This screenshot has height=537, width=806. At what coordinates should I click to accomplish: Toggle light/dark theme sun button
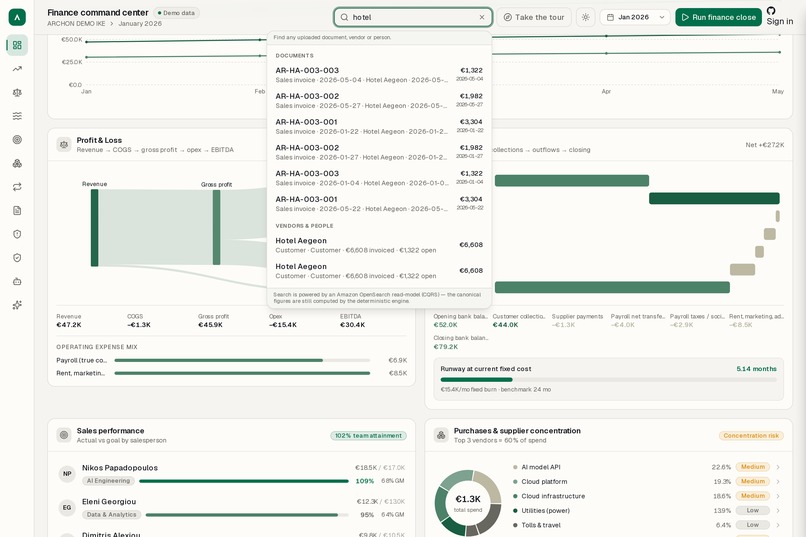pos(585,17)
